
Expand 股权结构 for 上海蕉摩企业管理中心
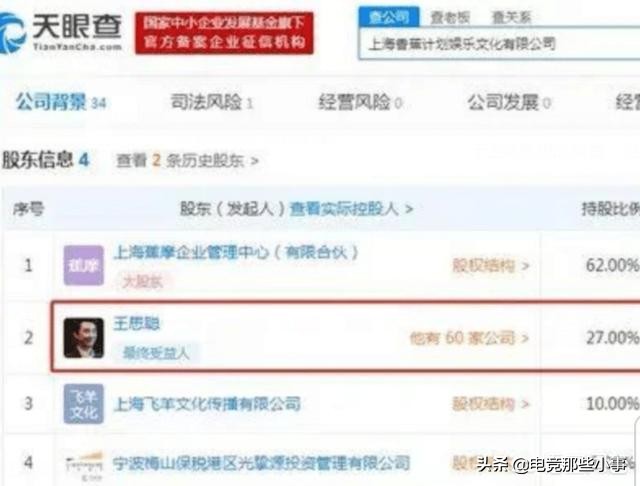[491, 266]
